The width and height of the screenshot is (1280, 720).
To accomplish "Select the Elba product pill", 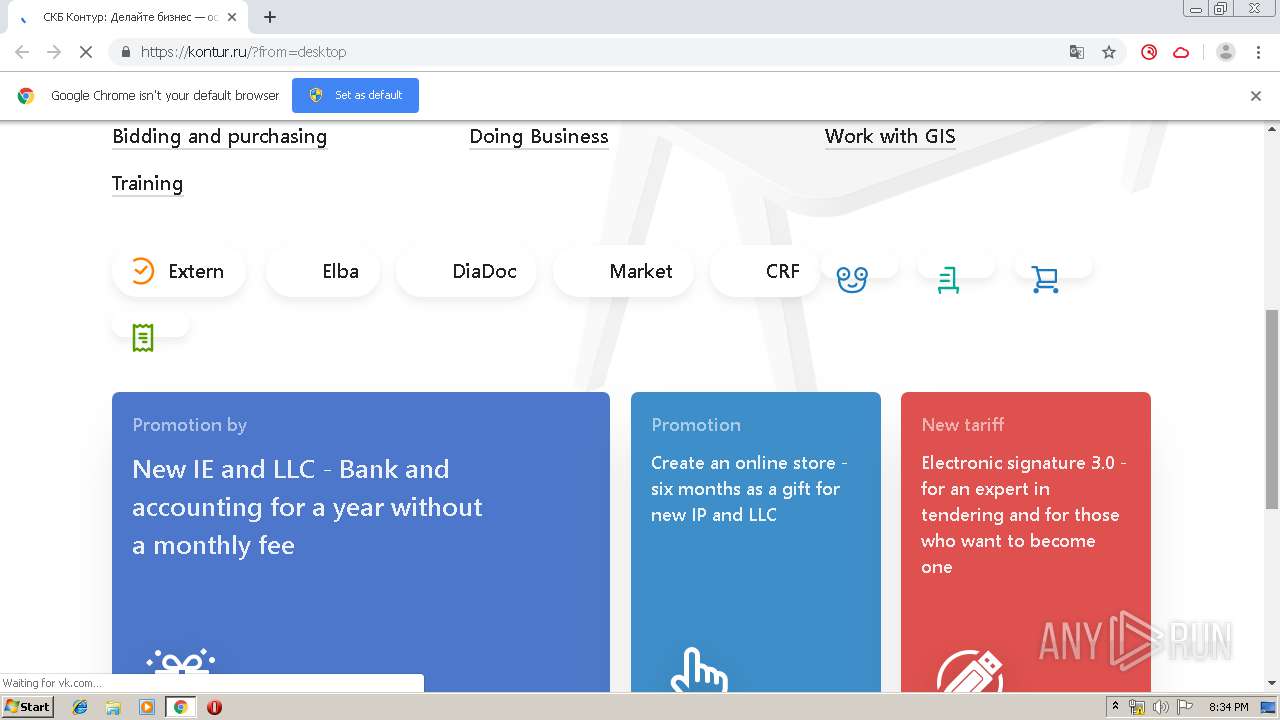I will pyautogui.click(x=323, y=271).
